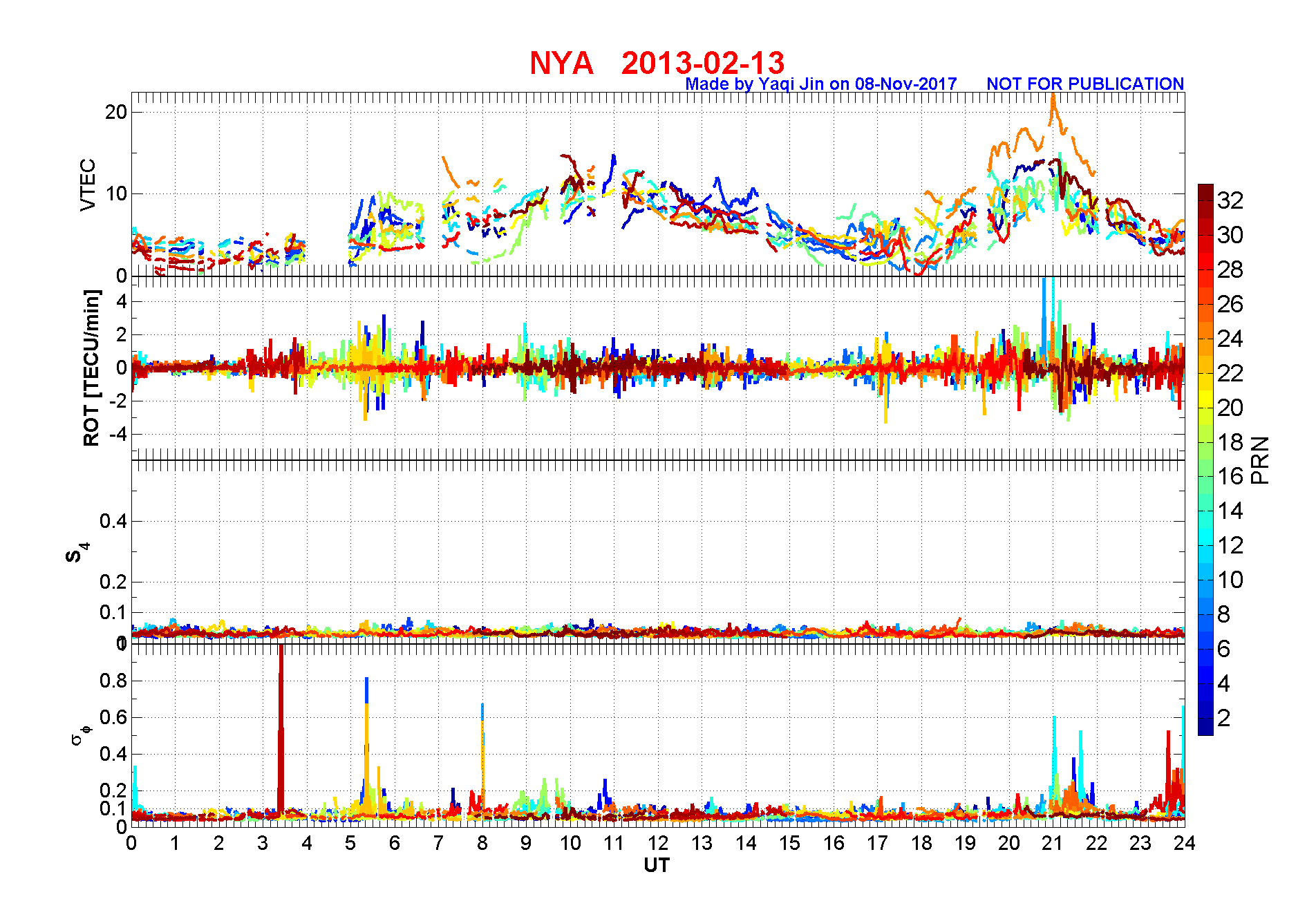The width and height of the screenshot is (1316, 919).
Task: Click the 'UT' x-axis label
Action: coord(657,865)
